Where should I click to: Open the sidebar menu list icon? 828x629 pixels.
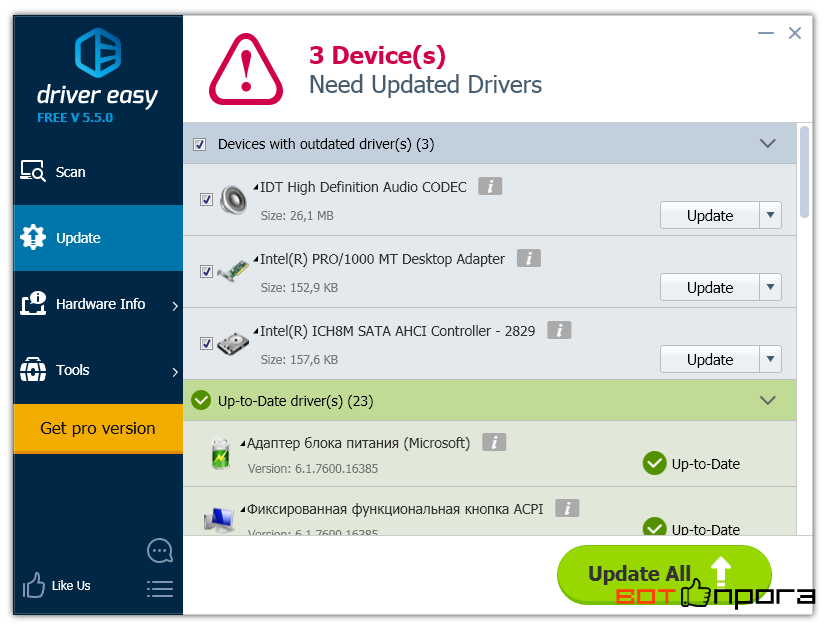click(x=159, y=588)
